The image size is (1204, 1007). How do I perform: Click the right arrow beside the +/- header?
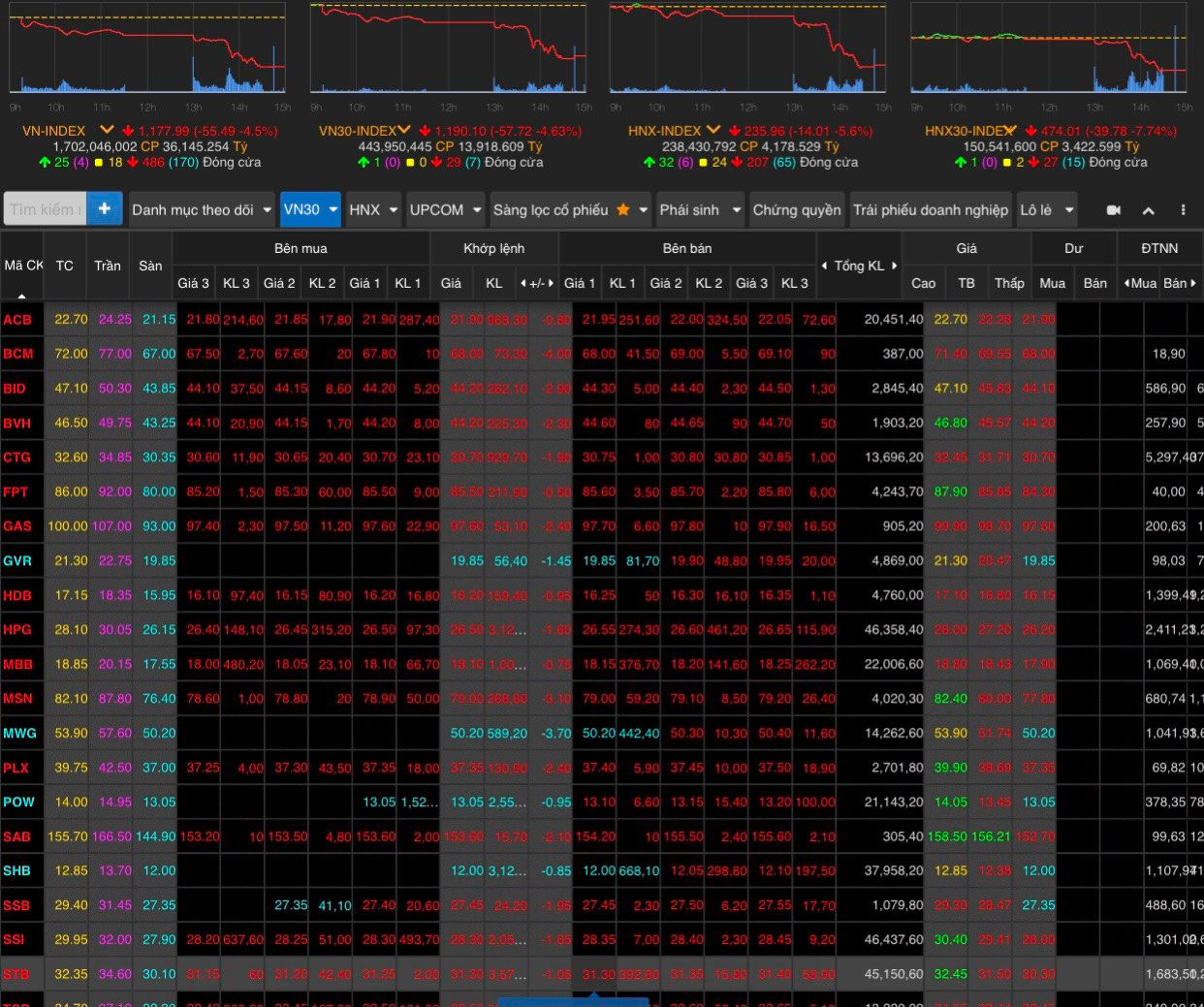551,283
